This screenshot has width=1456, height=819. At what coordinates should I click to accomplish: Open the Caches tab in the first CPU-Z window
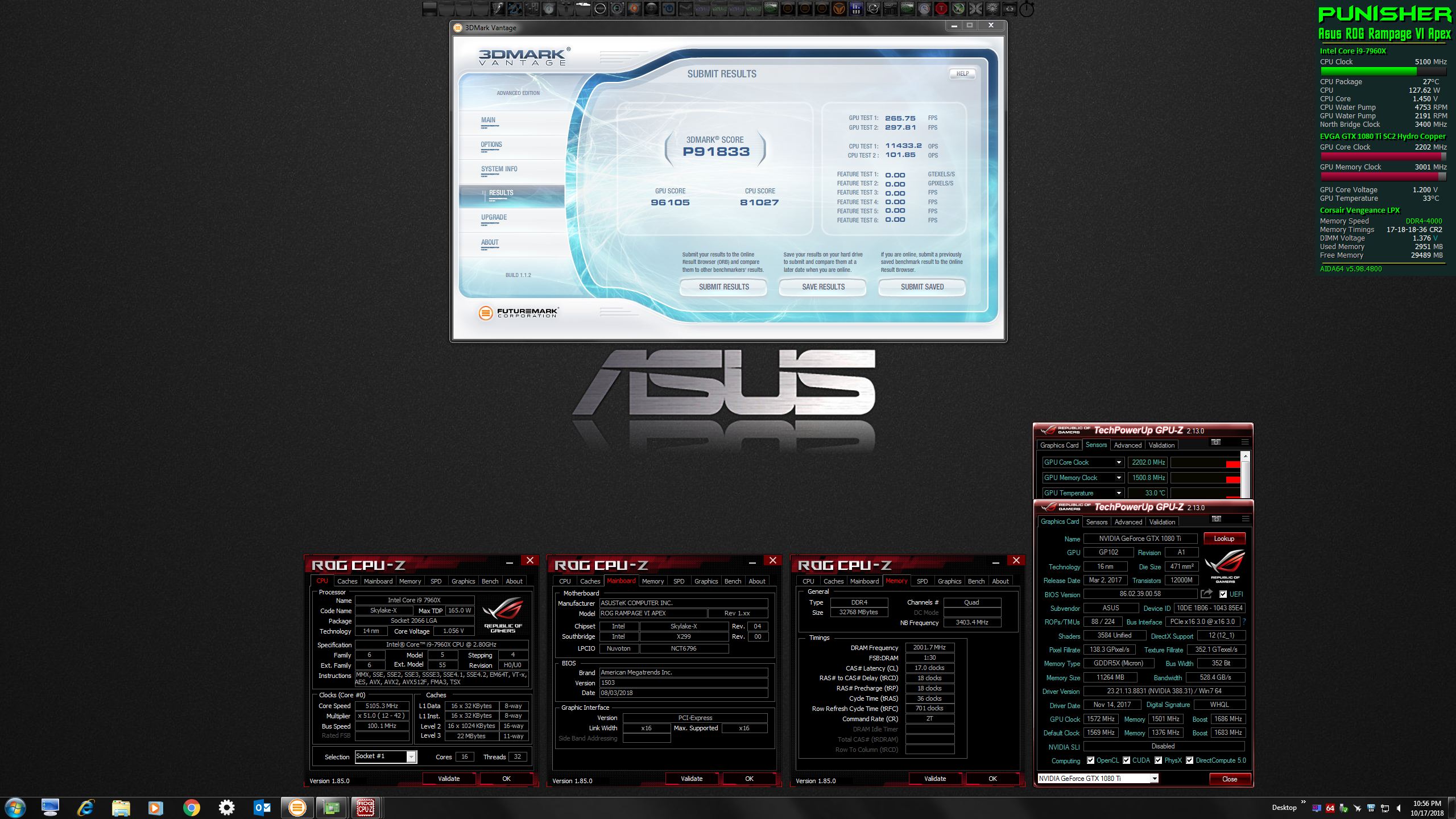[347, 581]
